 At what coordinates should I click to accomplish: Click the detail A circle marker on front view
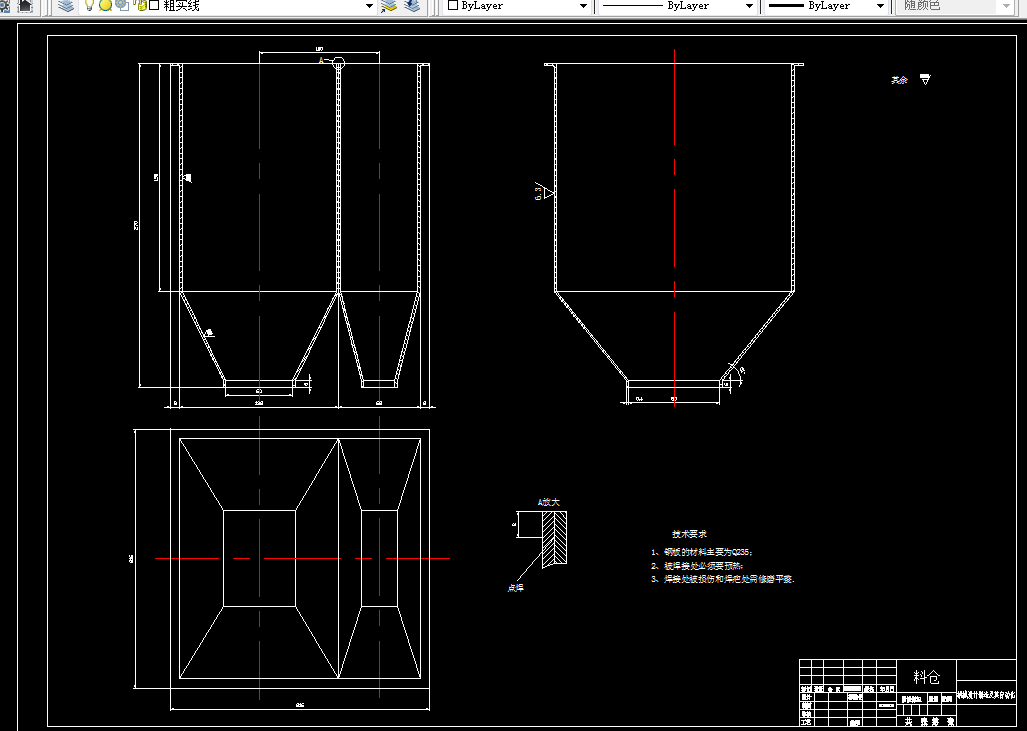coord(339,63)
